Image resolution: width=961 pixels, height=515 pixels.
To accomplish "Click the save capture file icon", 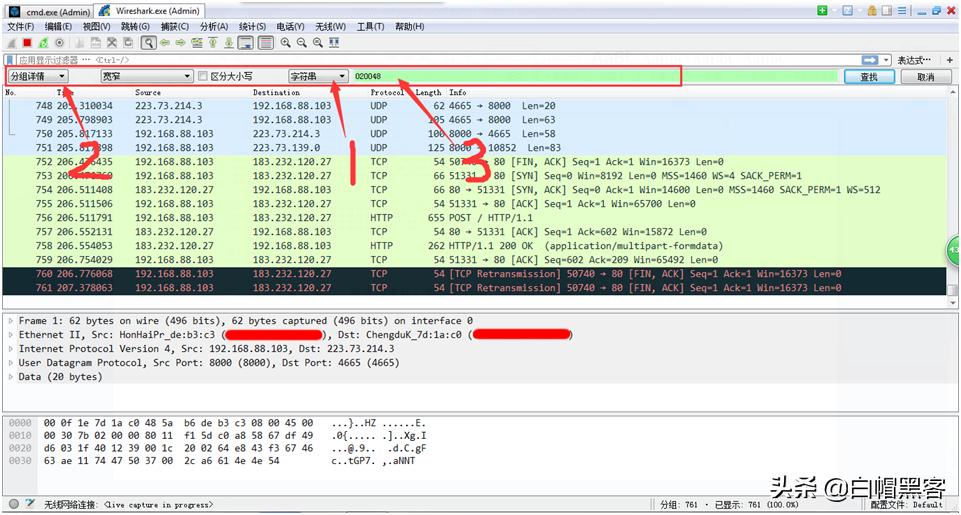I will coord(96,43).
